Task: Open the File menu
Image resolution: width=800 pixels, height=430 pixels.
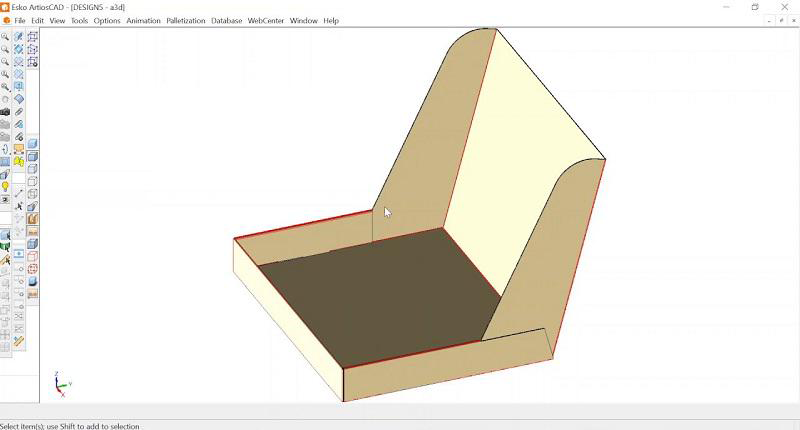Action: pyautogui.click(x=20, y=20)
